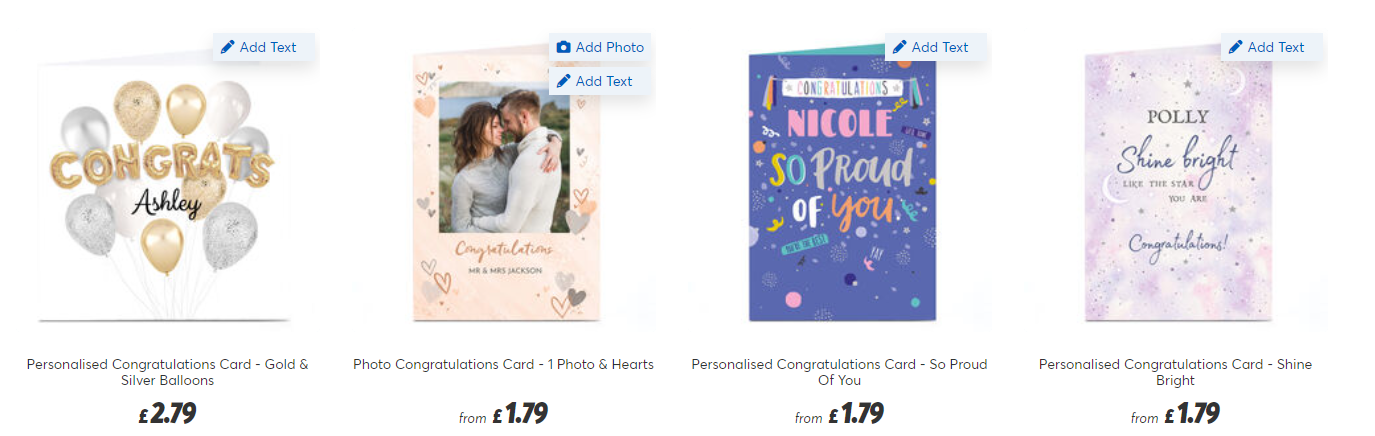Open So Proud Of You card title link

[x=840, y=372]
